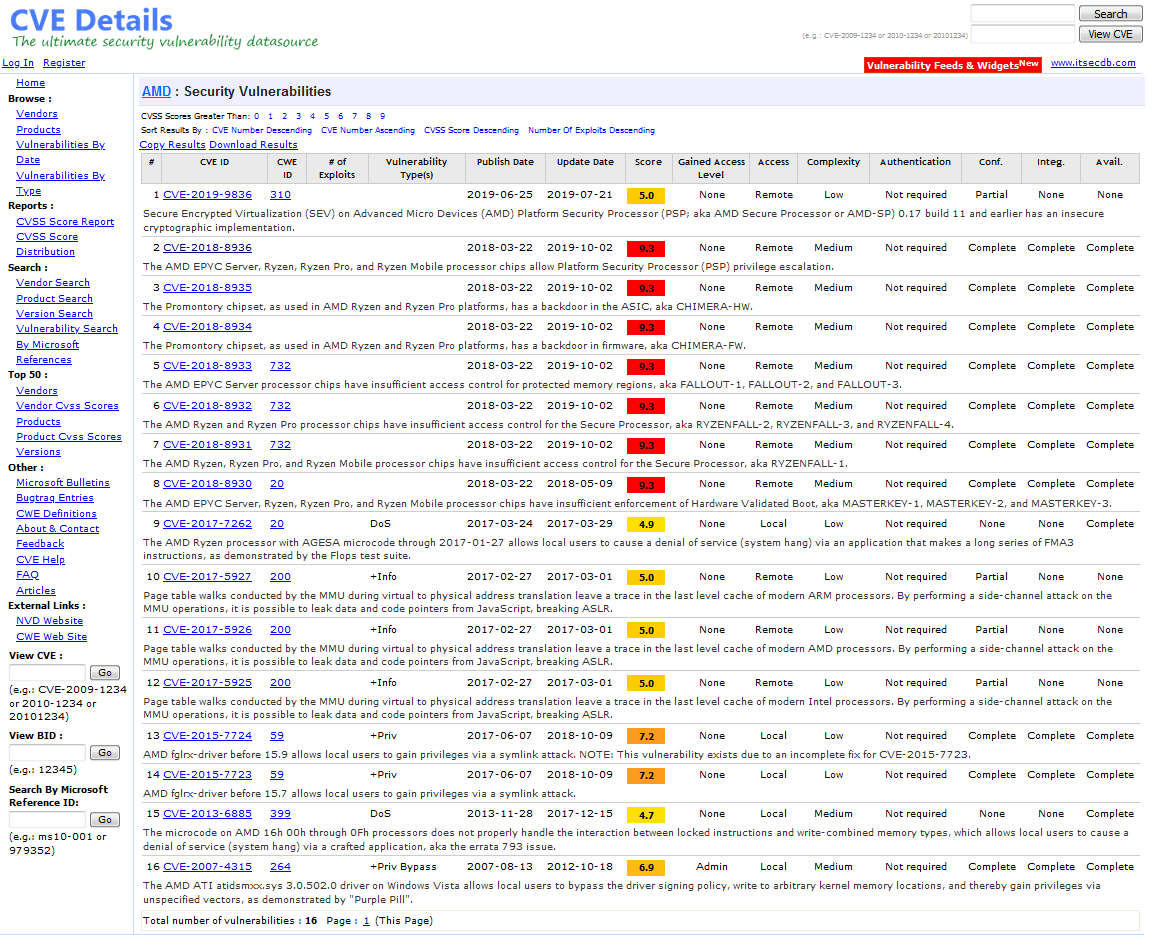This screenshot has width=1158, height=935.
Task: Open CWE 310 link in row 1
Action: tap(280, 195)
